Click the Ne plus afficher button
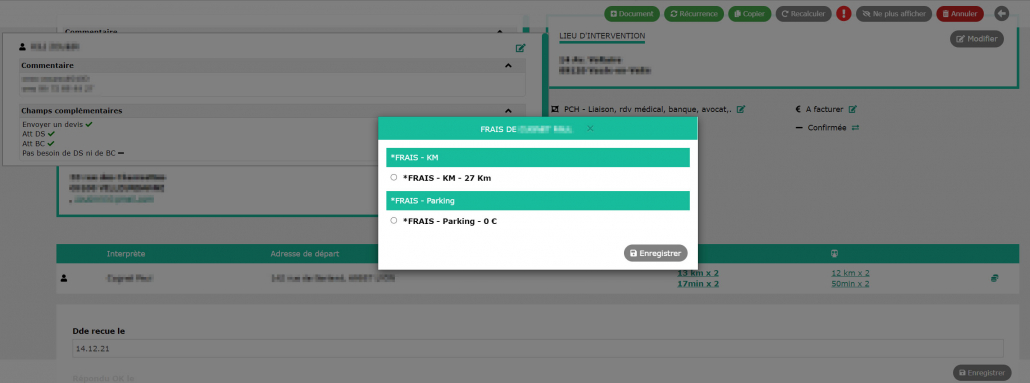This screenshot has height=383, width=1030. click(894, 14)
